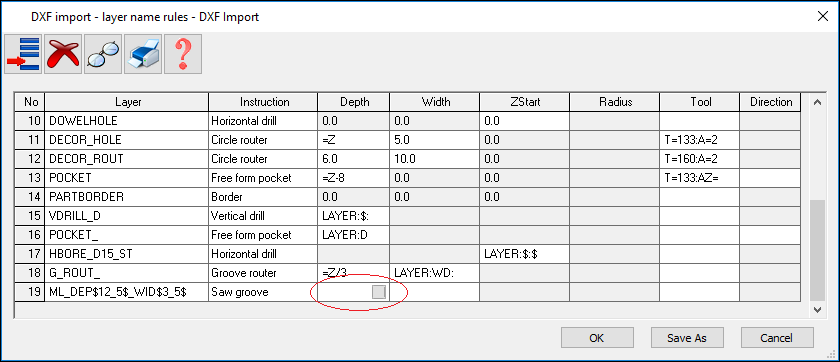Screen dimensions: 840x362
Task: Click the Layer column header
Action: pos(127,102)
